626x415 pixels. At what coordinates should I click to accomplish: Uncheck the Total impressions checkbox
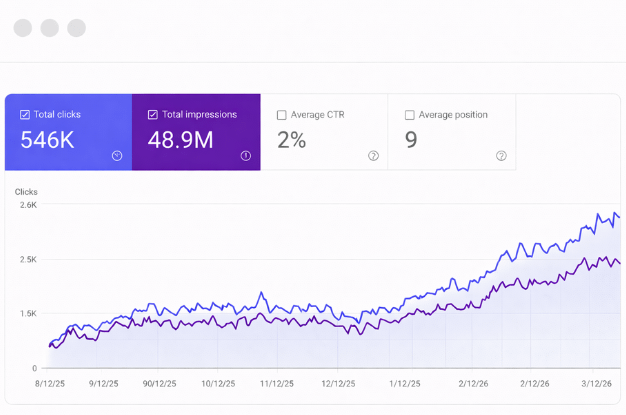click(x=153, y=115)
